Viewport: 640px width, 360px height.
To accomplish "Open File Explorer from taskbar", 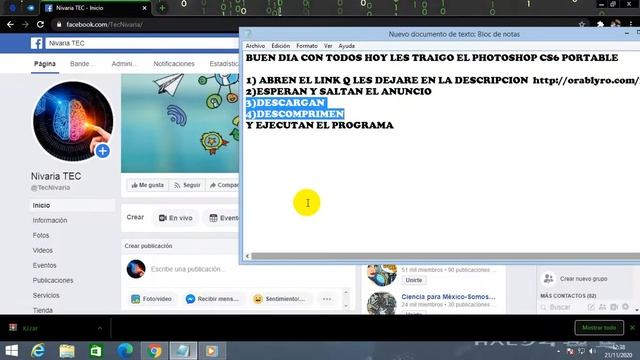I will point(67,351).
